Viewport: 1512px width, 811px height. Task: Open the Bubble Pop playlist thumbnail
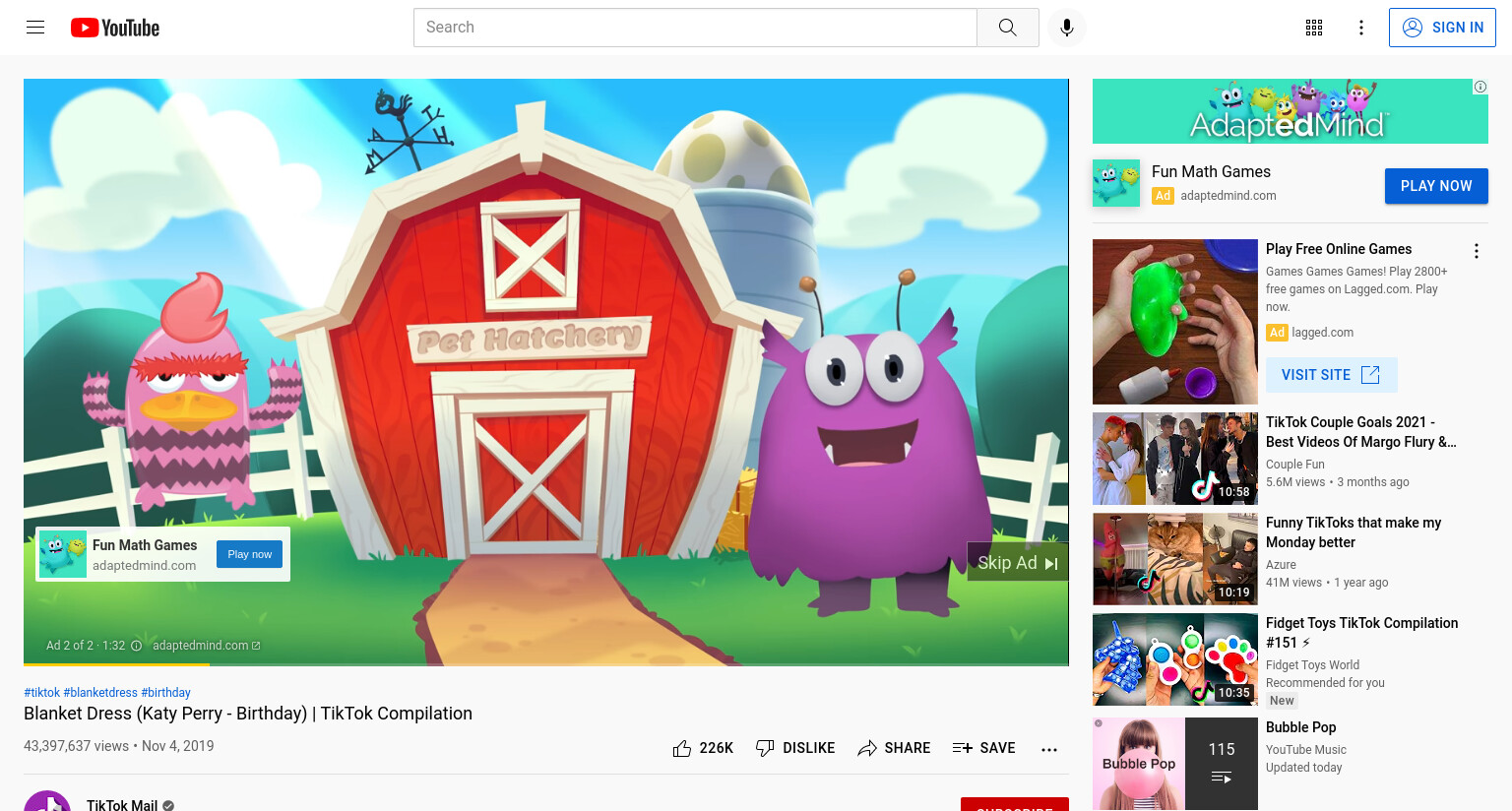[1175, 764]
